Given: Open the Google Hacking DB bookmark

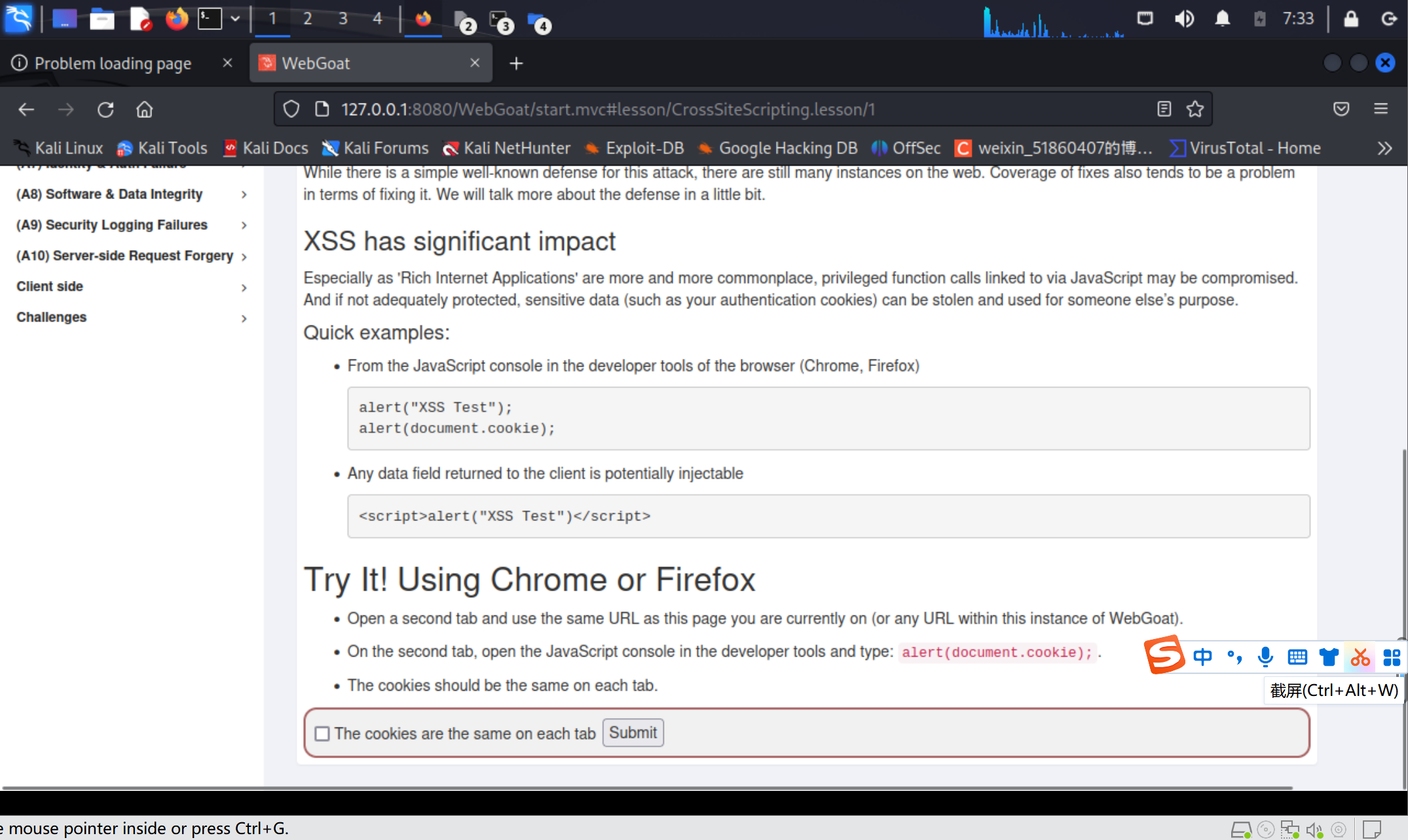Looking at the screenshot, I should [x=777, y=149].
